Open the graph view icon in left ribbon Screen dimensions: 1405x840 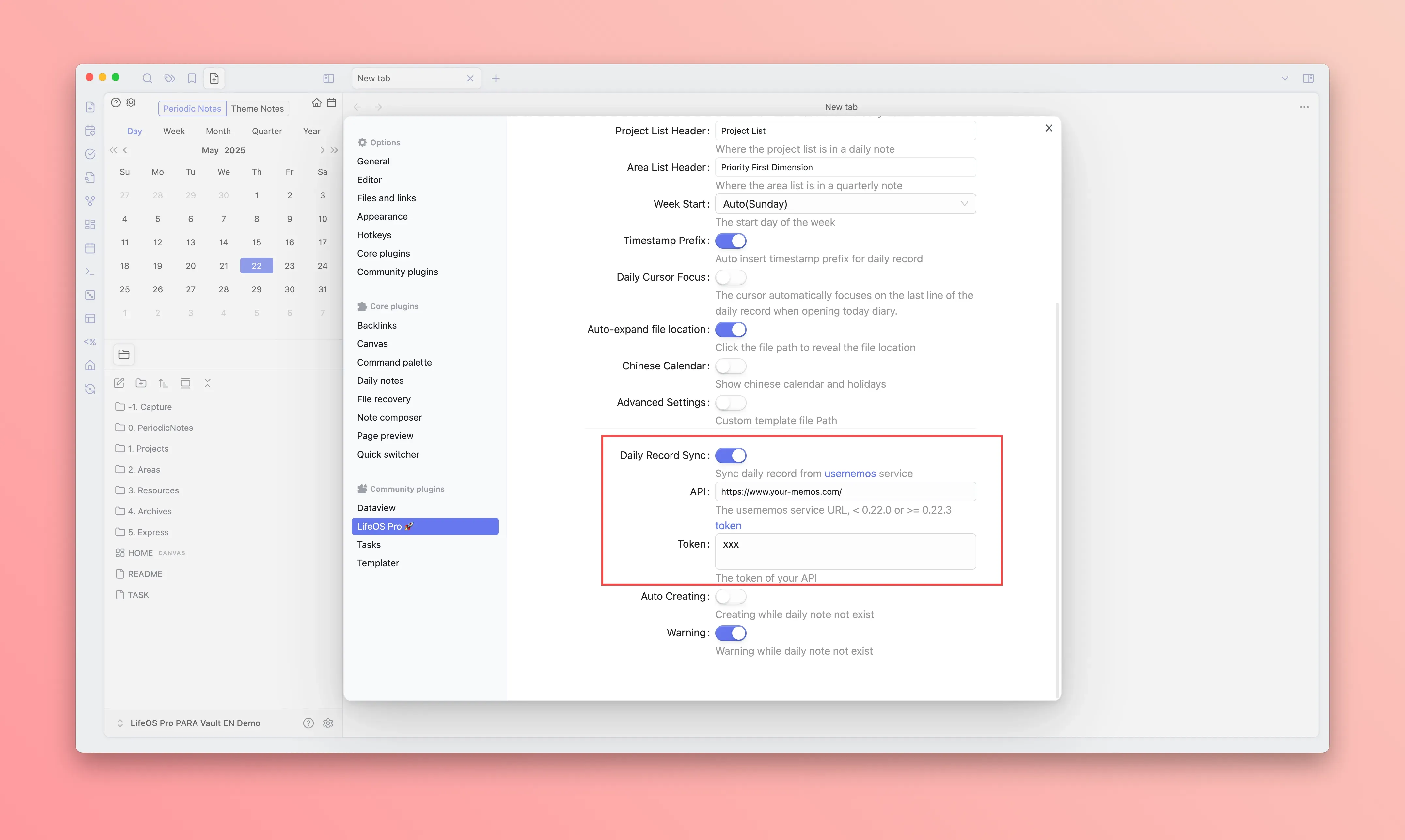point(90,201)
